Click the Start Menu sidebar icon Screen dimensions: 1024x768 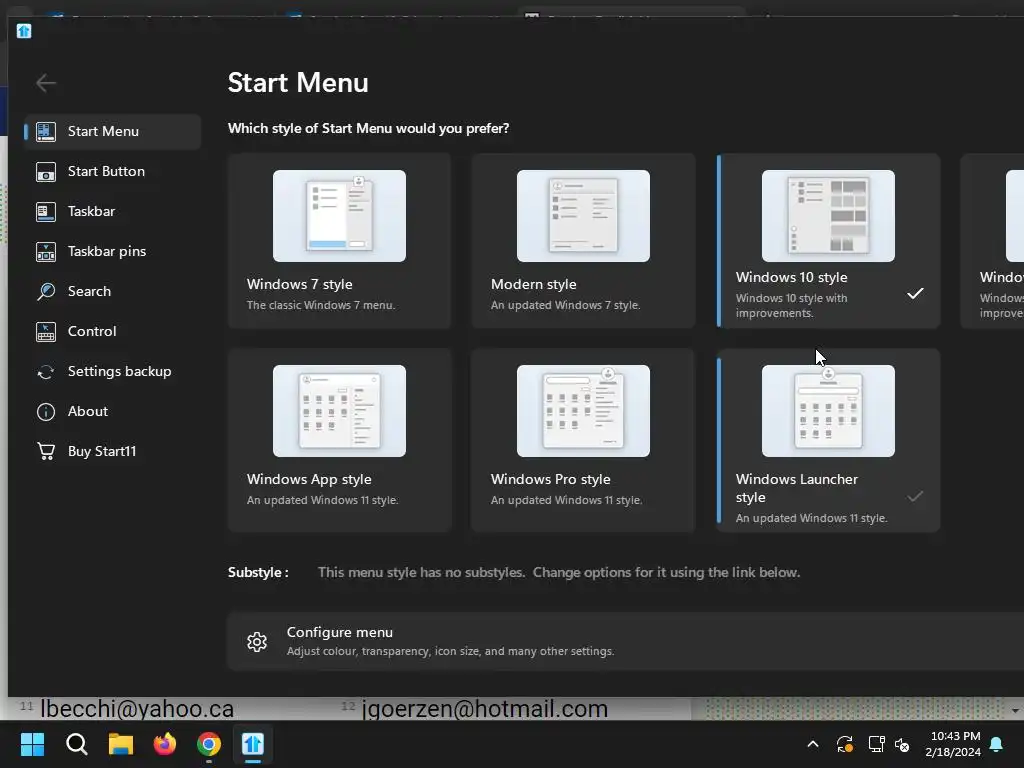point(46,131)
